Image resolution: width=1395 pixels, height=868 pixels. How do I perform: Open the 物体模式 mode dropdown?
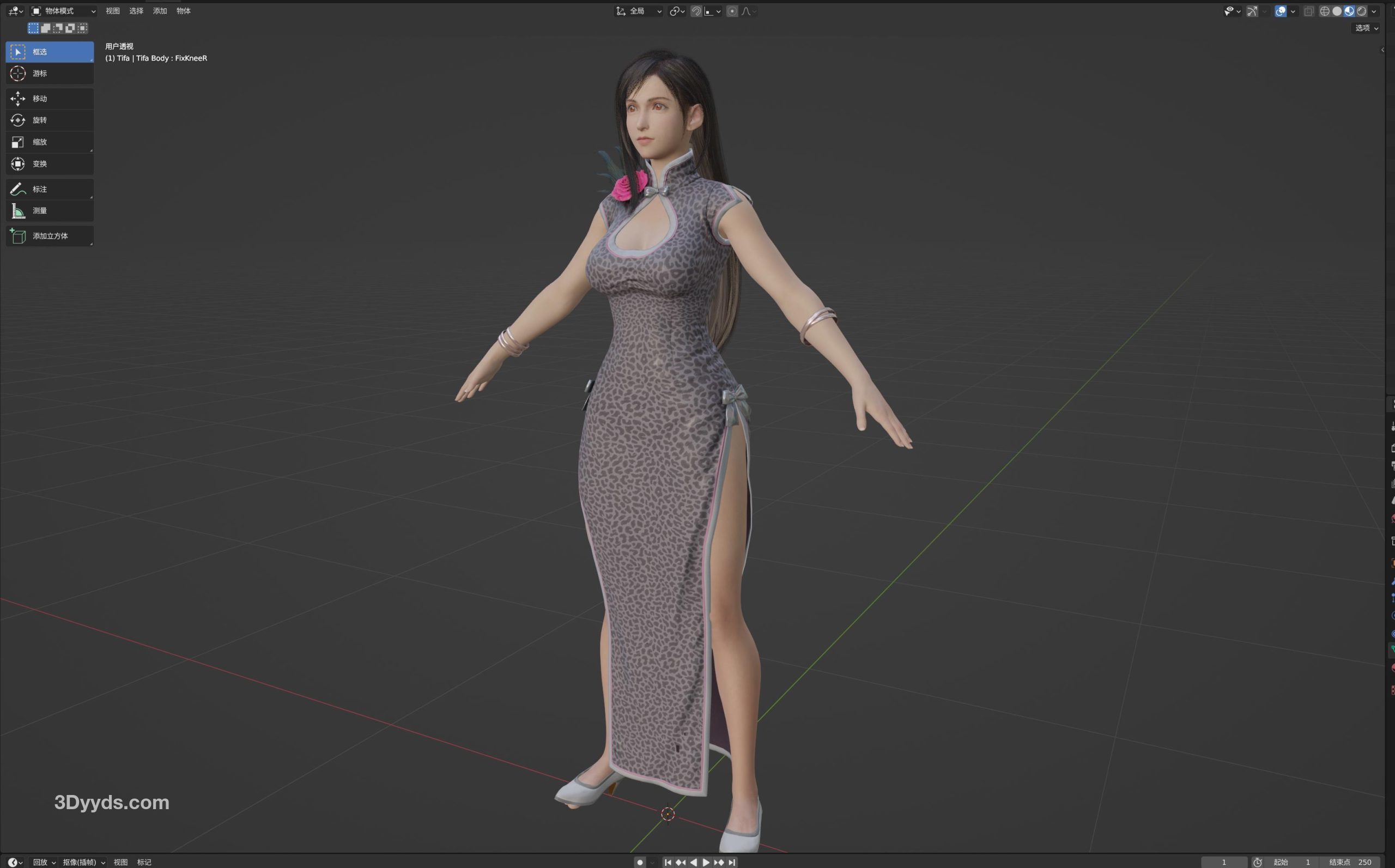point(63,11)
